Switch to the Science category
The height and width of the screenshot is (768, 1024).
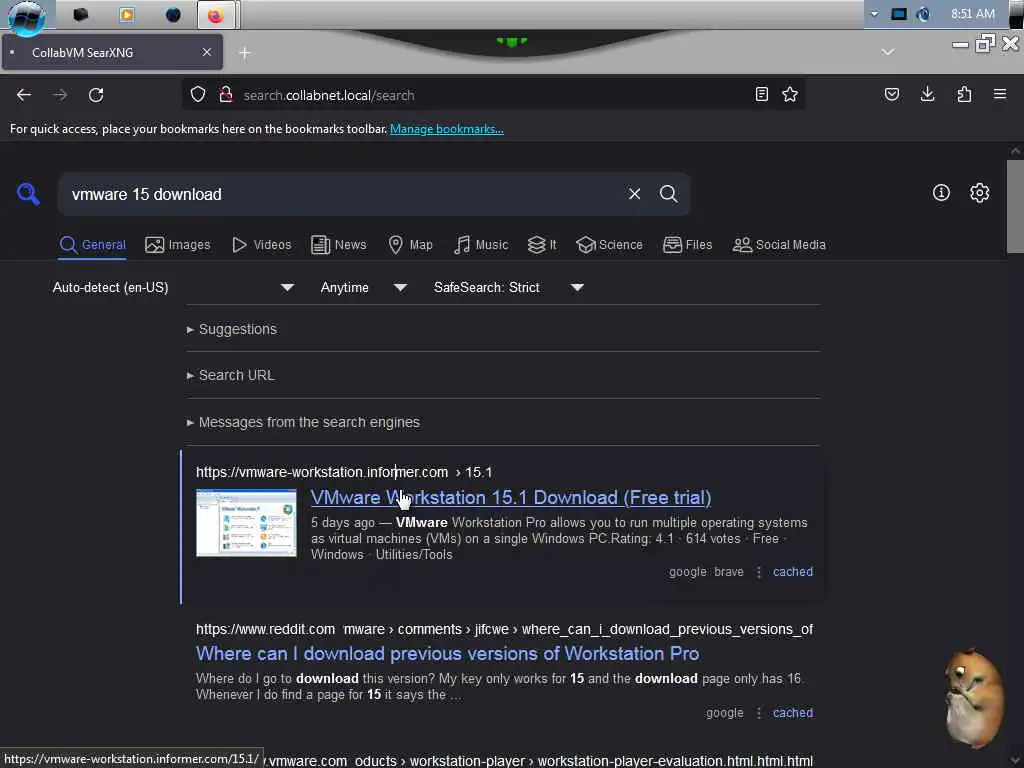click(609, 245)
